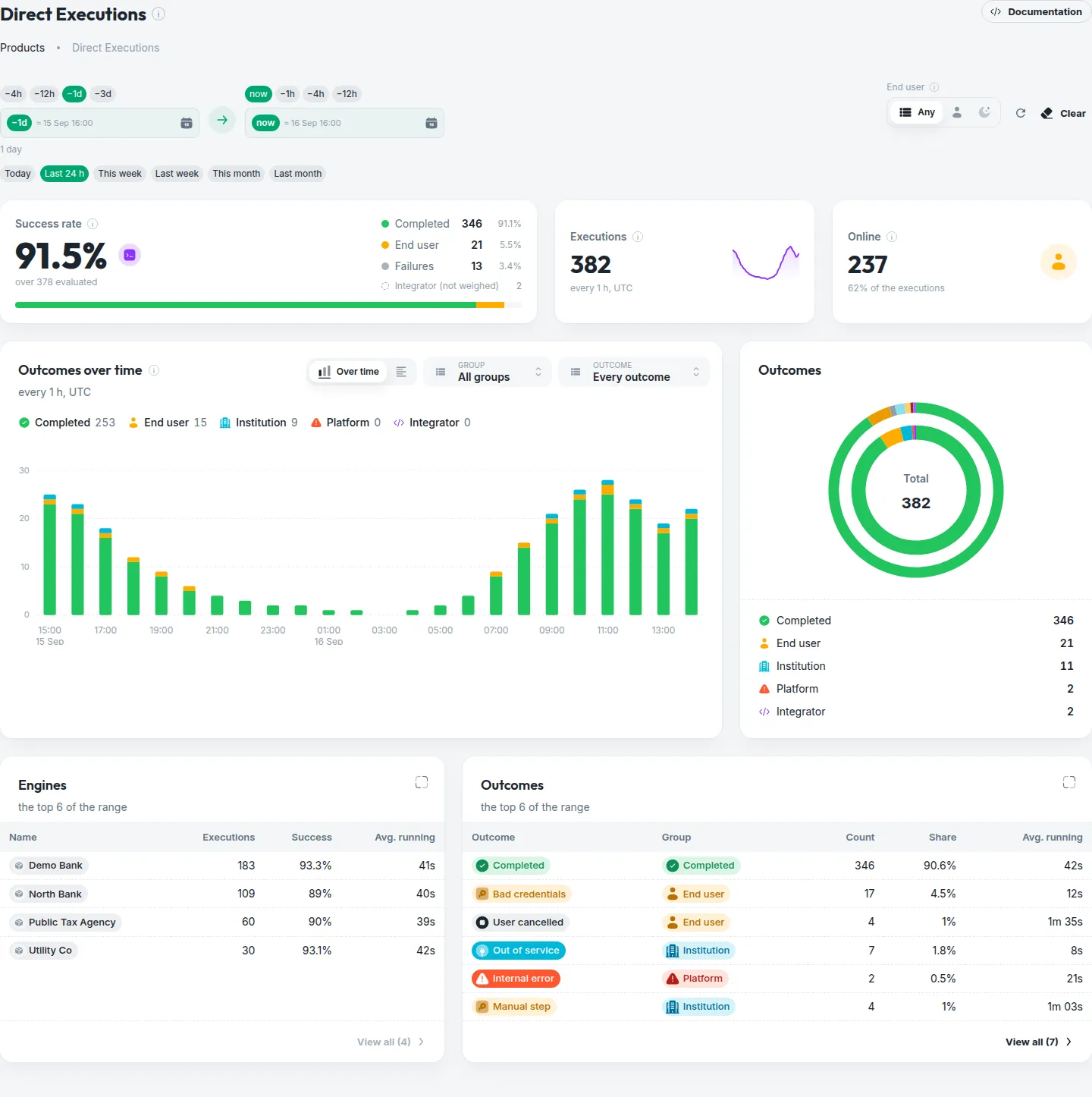The width and height of the screenshot is (1092, 1097).
Task: Click the info icon next to Online
Action: coord(892,237)
